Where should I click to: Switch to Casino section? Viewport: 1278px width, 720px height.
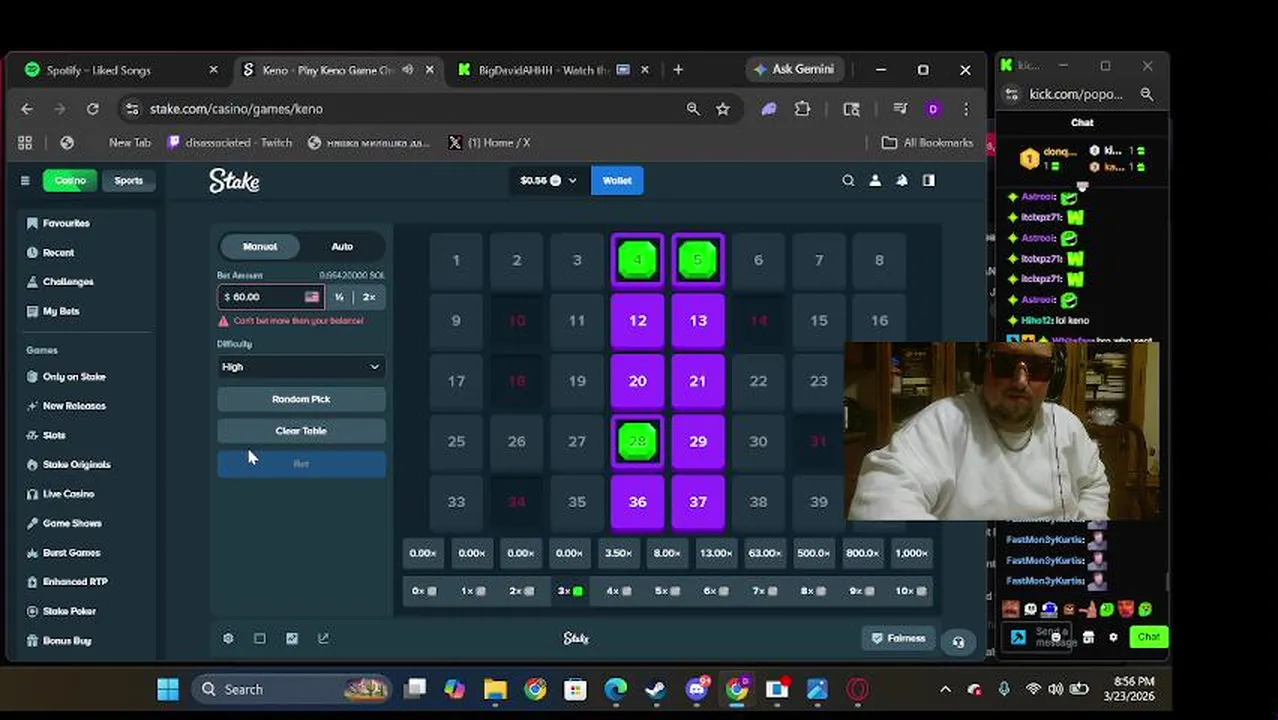tap(70, 181)
